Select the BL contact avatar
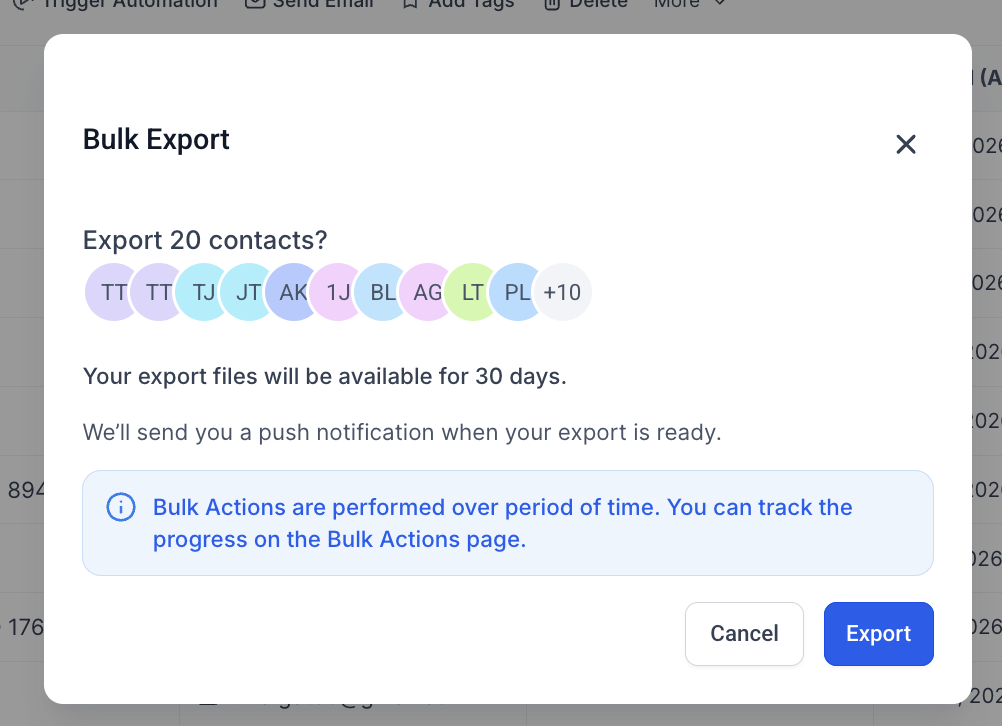The height and width of the screenshot is (726, 1002). point(382,292)
